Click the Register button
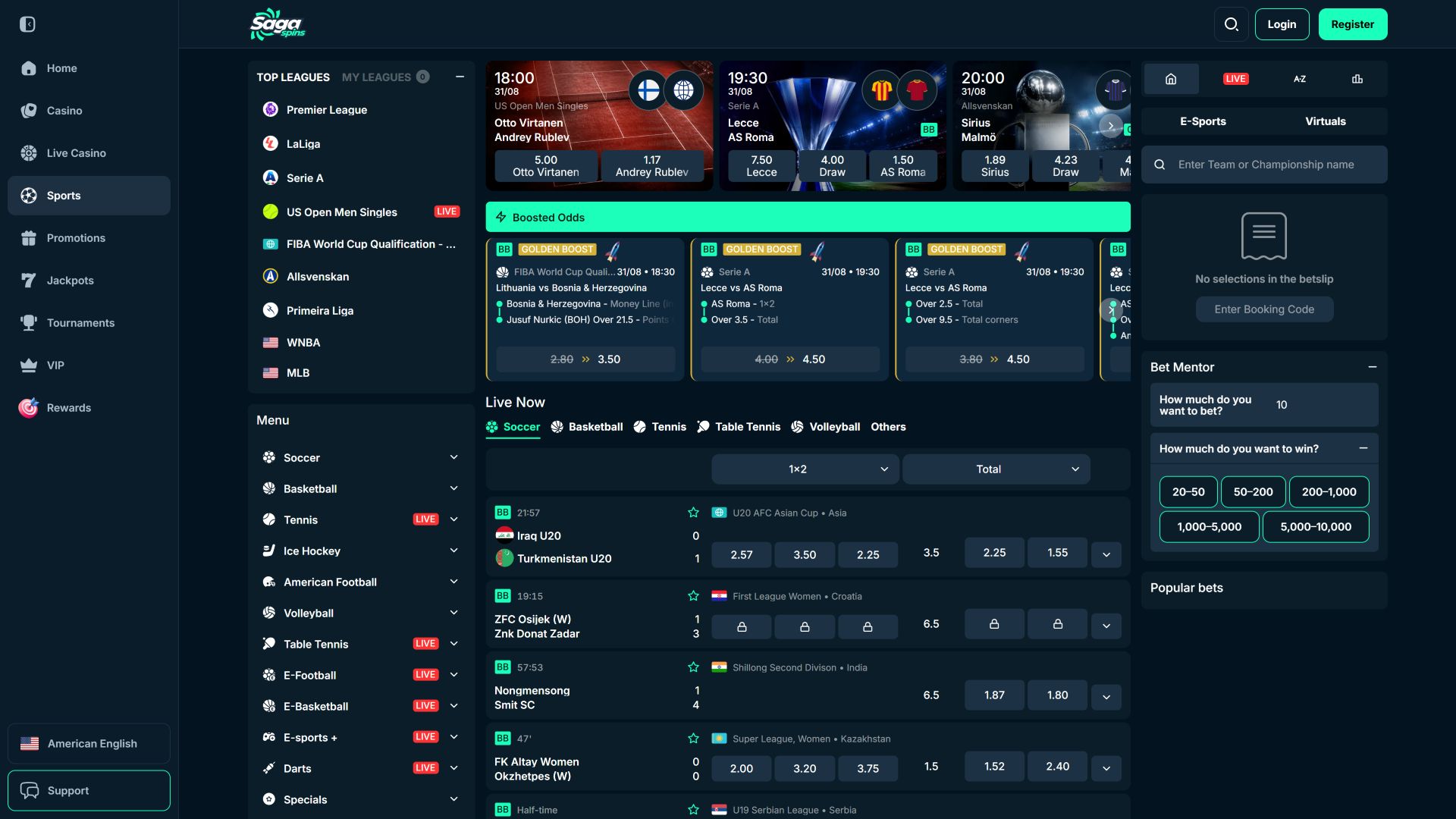 (1353, 24)
